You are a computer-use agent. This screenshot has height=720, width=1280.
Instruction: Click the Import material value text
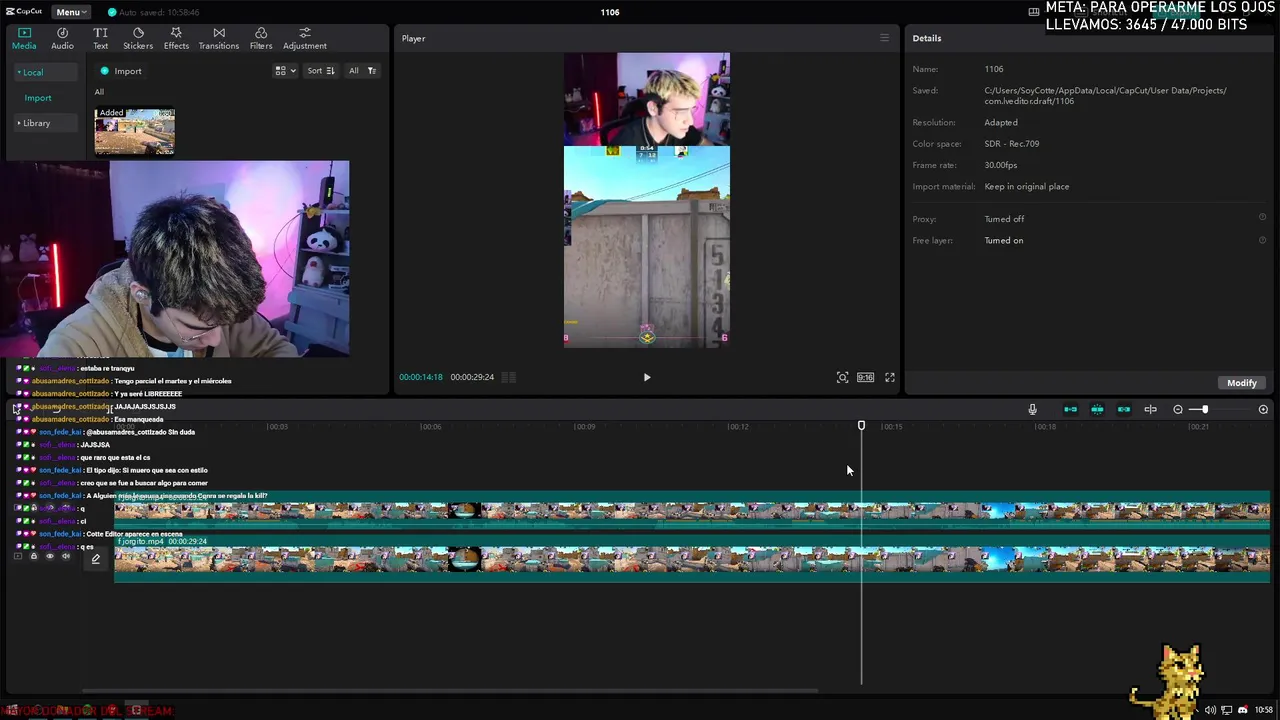1026,186
